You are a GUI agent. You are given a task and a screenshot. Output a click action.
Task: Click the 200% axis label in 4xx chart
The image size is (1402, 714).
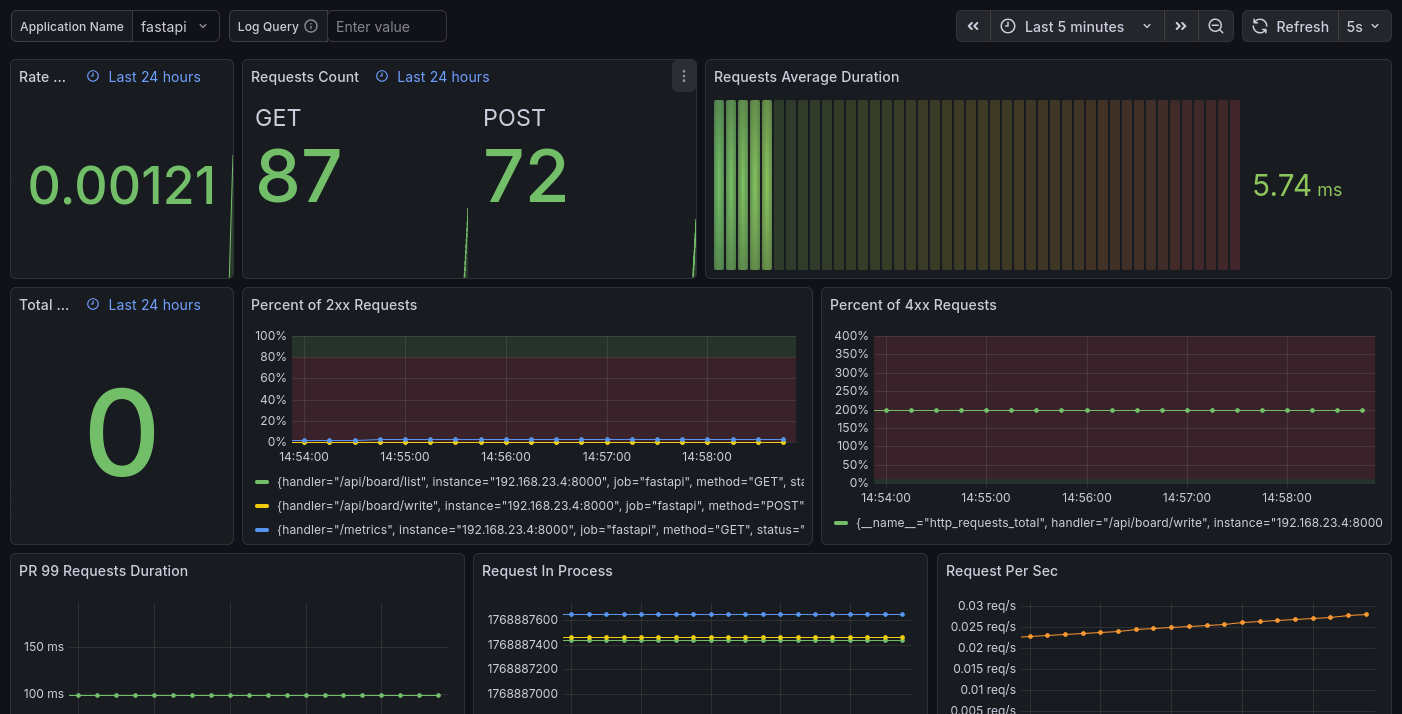coord(851,410)
